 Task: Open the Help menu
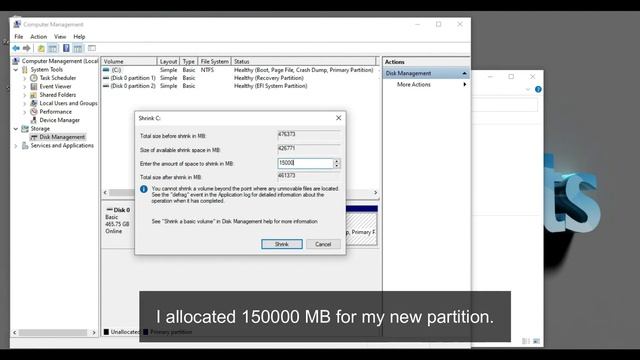click(79, 37)
